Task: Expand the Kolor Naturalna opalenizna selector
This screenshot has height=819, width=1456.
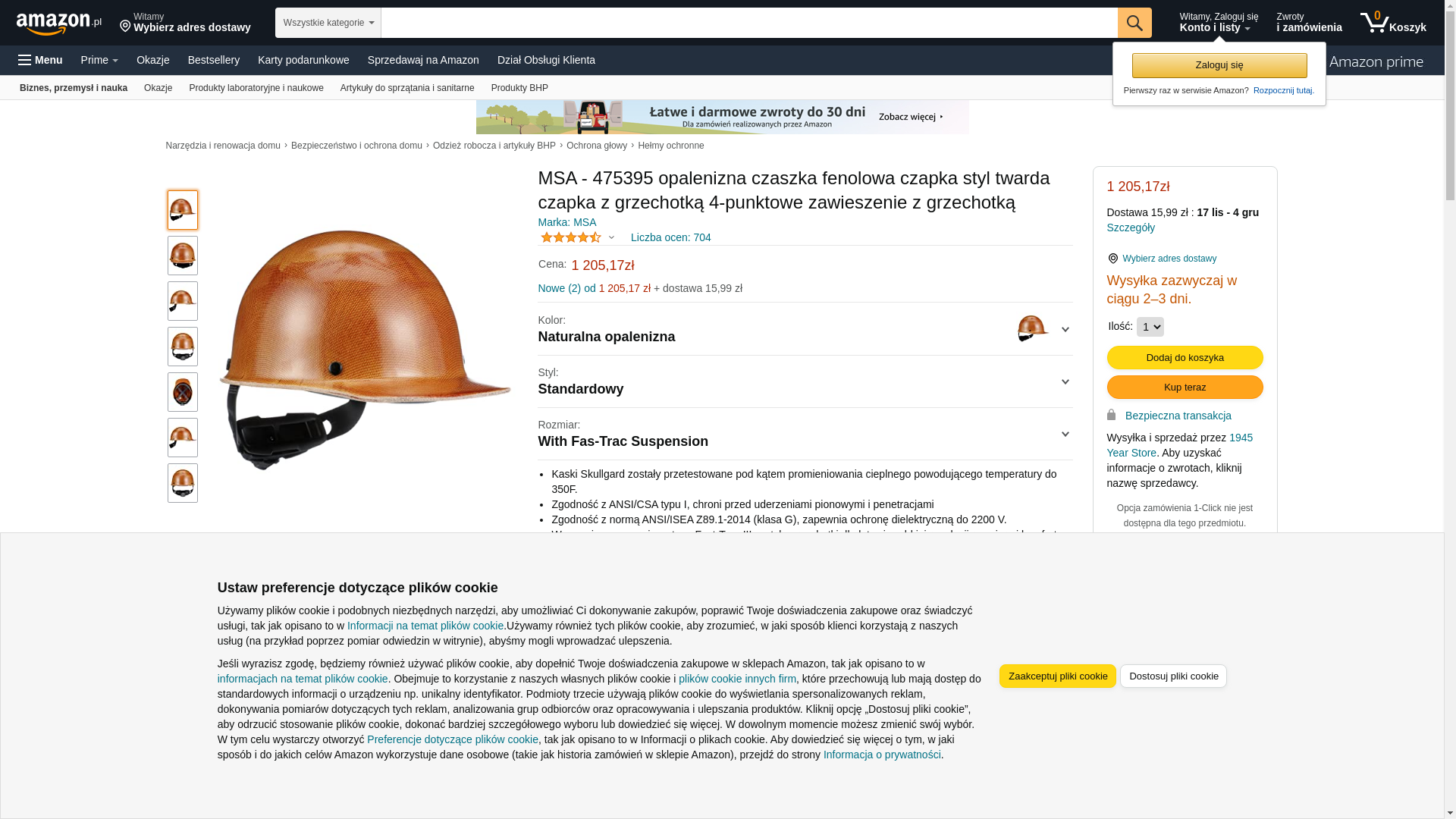Action: tap(805, 329)
